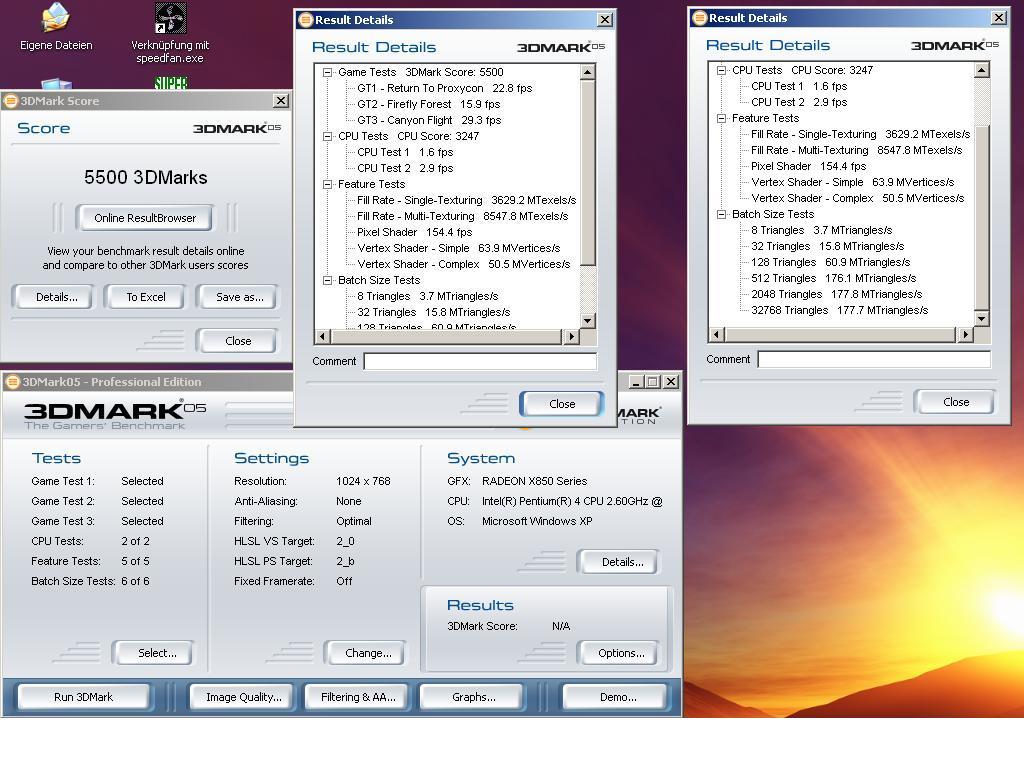Export score with To Excel button
Image resolution: width=1024 pixels, height=768 pixels.
tap(146, 297)
